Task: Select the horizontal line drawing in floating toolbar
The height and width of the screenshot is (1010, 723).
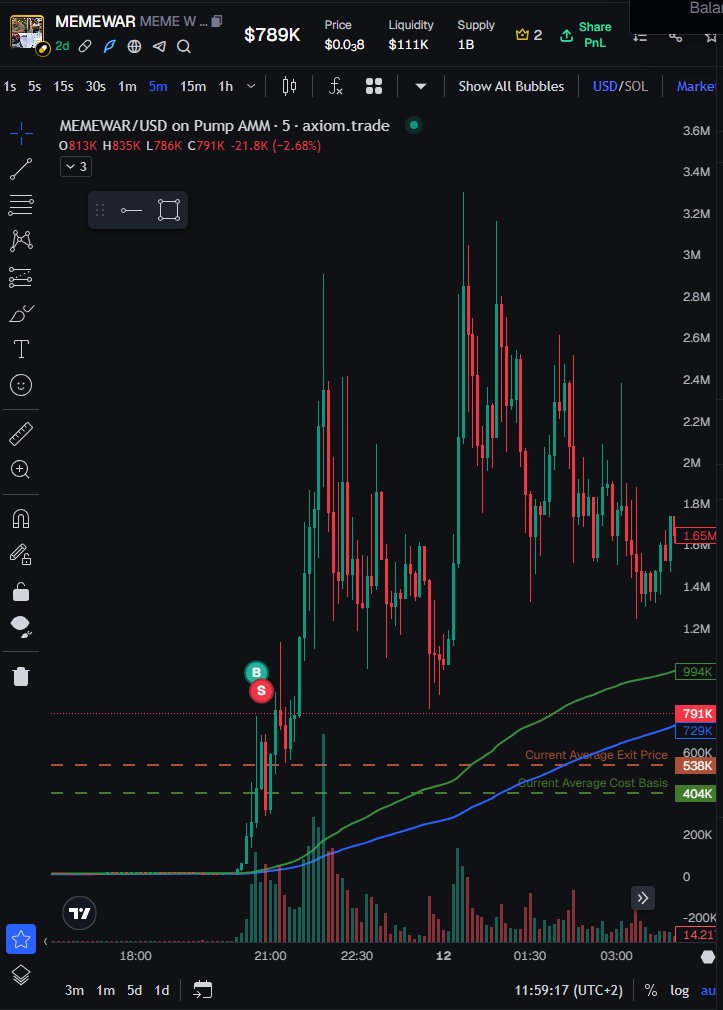Action: (131, 210)
